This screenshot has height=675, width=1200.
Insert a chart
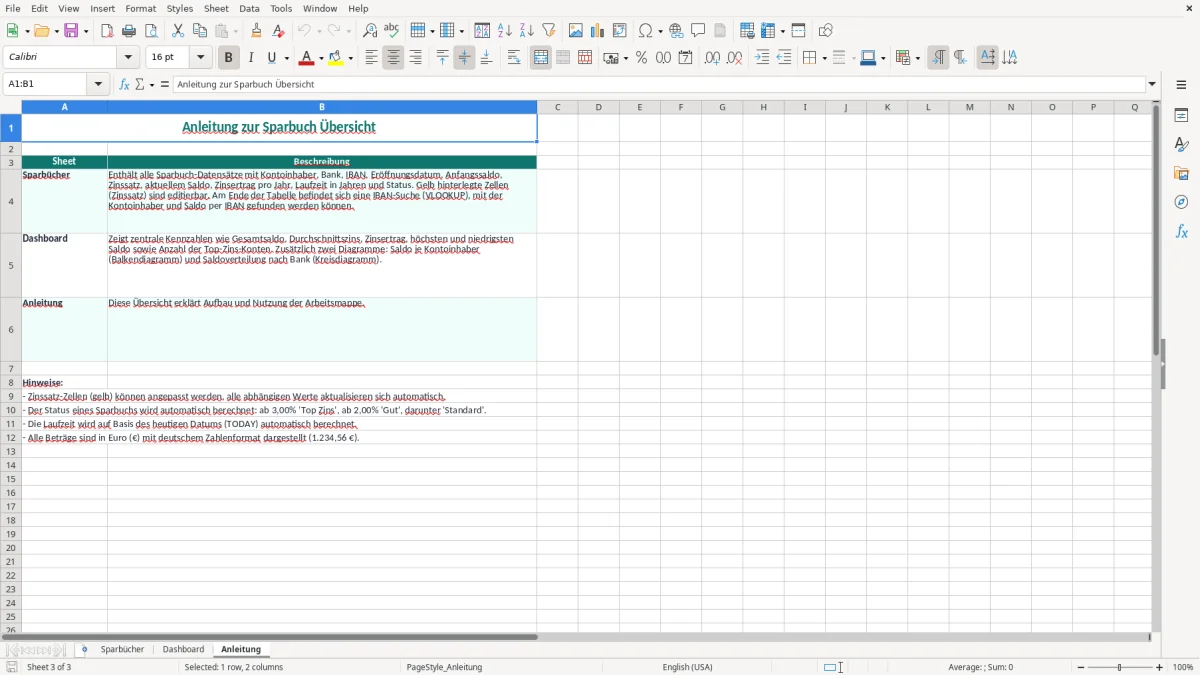tap(597, 31)
